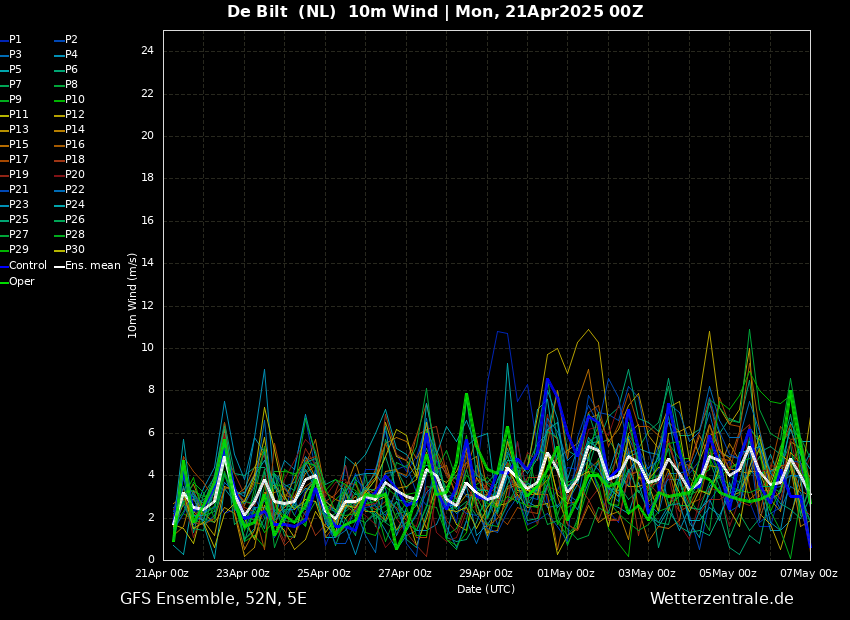Pick the P16 legend entry
Image resolution: width=850 pixels, height=620 pixels.
[x=74, y=145]
